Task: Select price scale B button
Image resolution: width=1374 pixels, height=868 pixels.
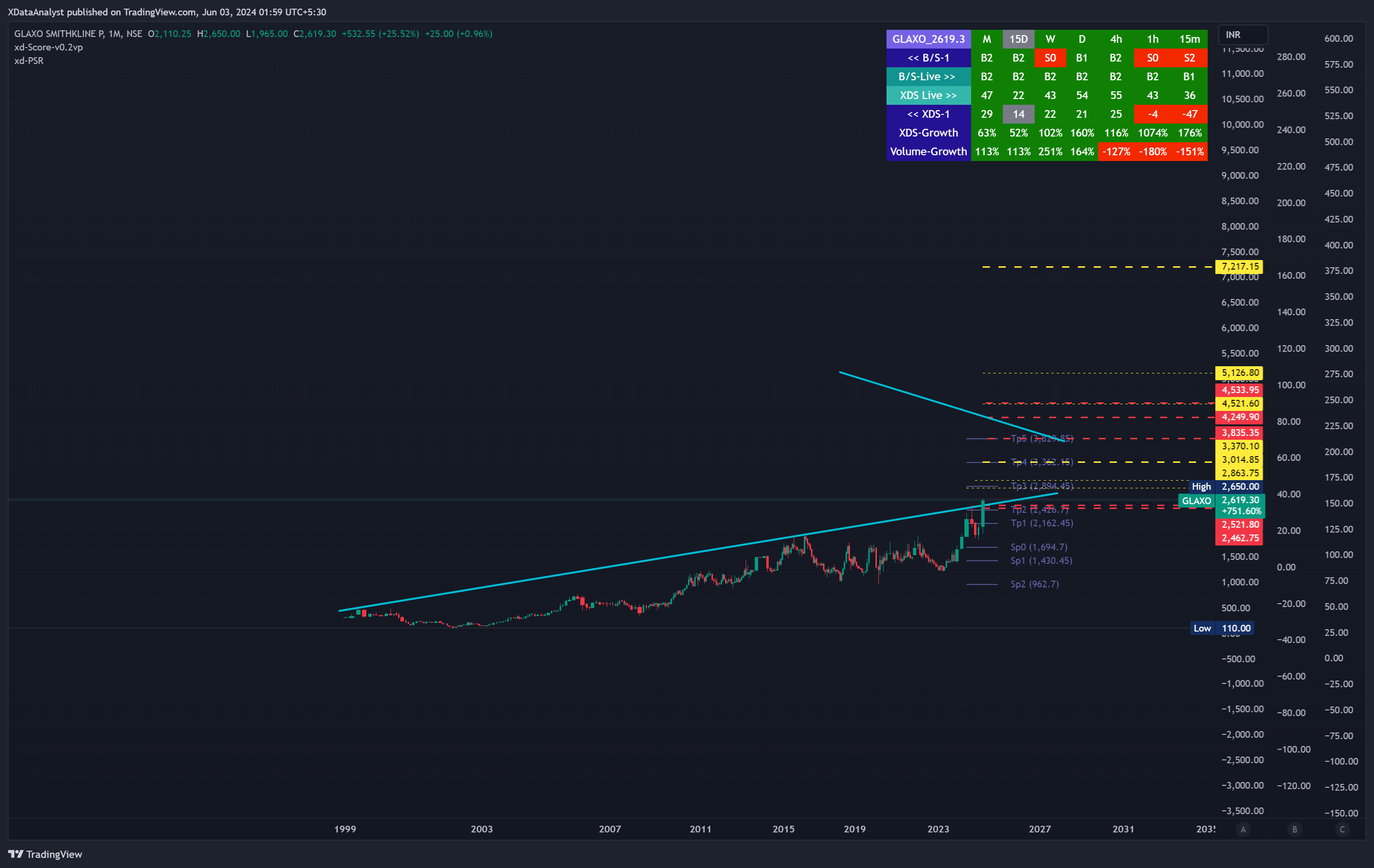Action: [x=1294, y=829]
